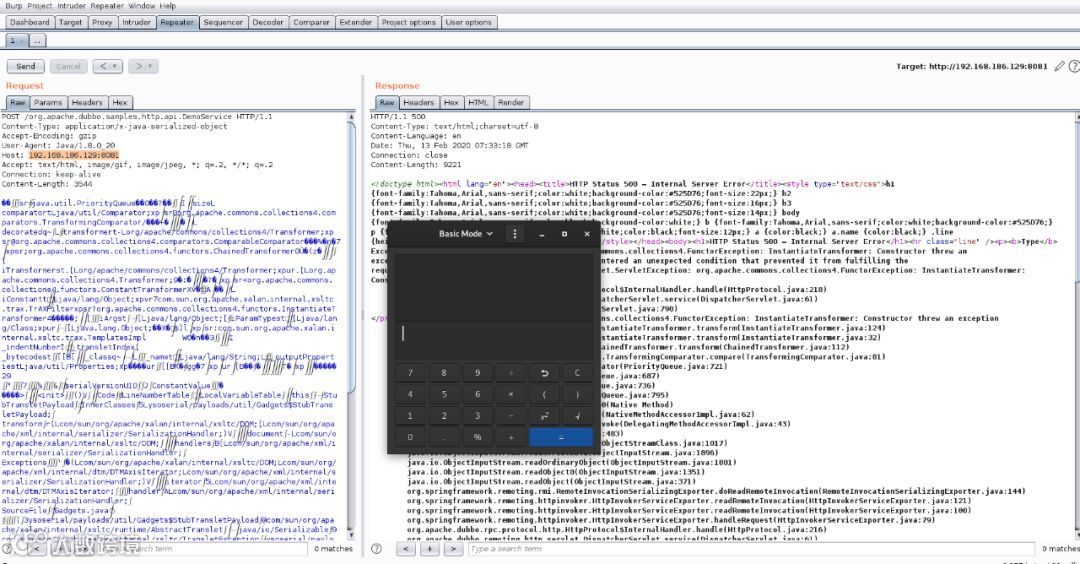This screenshot has height=564, width=1080.
Task: Click the calculator digit 0
Action: (411, 437)
